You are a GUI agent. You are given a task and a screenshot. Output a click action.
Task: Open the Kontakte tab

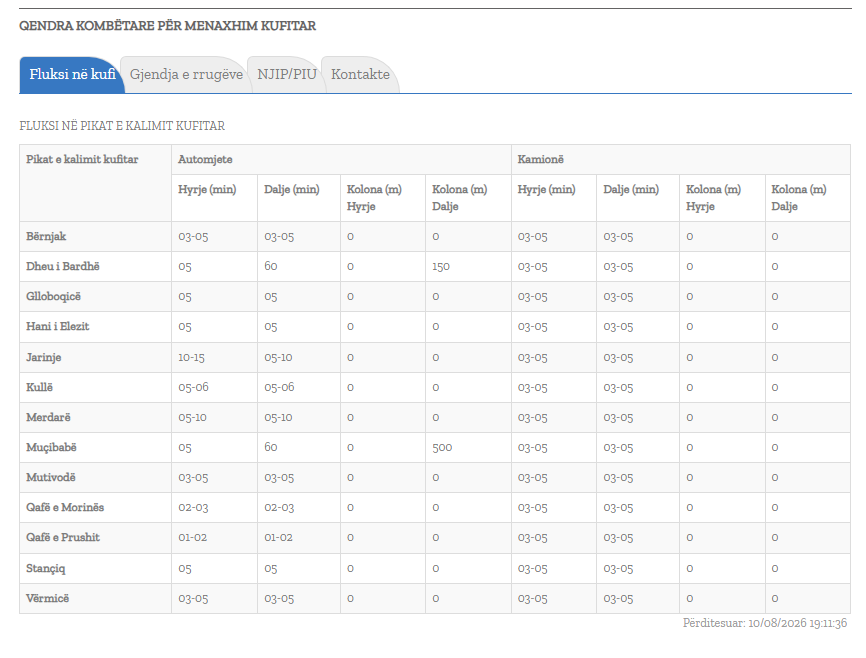click(x=360, y=75)
